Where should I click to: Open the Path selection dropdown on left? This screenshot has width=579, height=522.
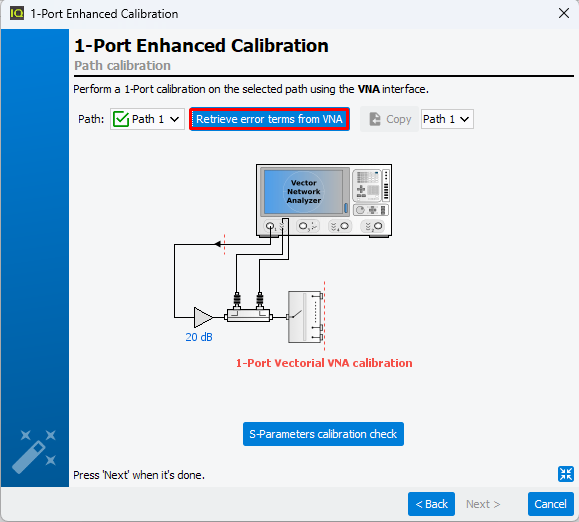[x=147, y=119]
